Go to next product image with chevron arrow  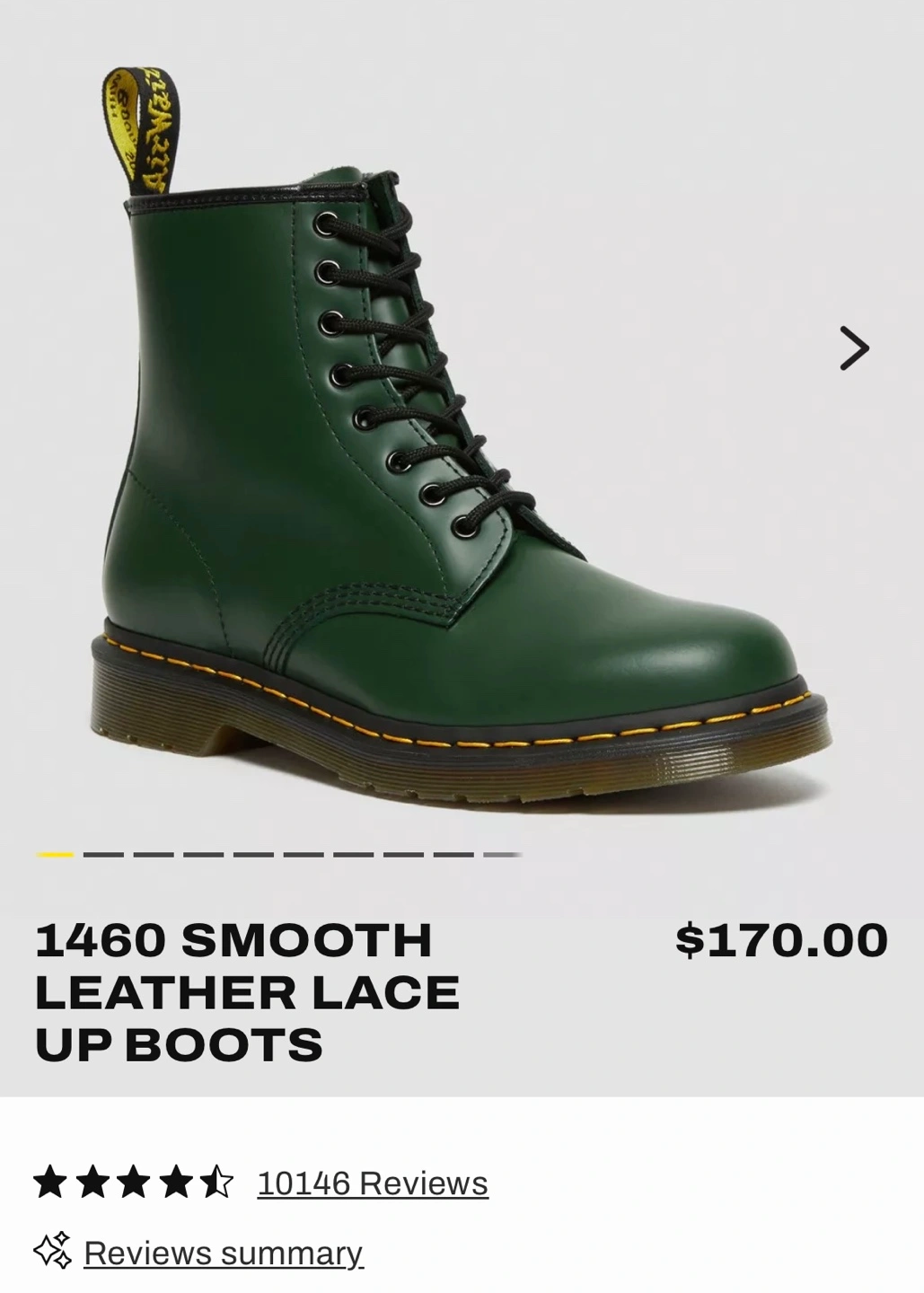click(x=854, y=347)
